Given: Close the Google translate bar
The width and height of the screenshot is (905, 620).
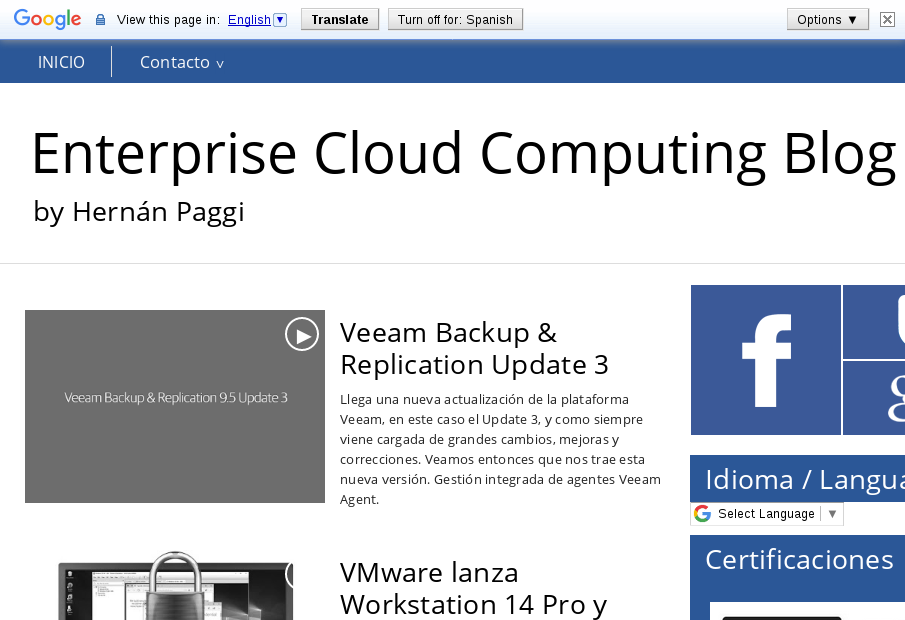Looking at the screenshot, I should [887, 20].
